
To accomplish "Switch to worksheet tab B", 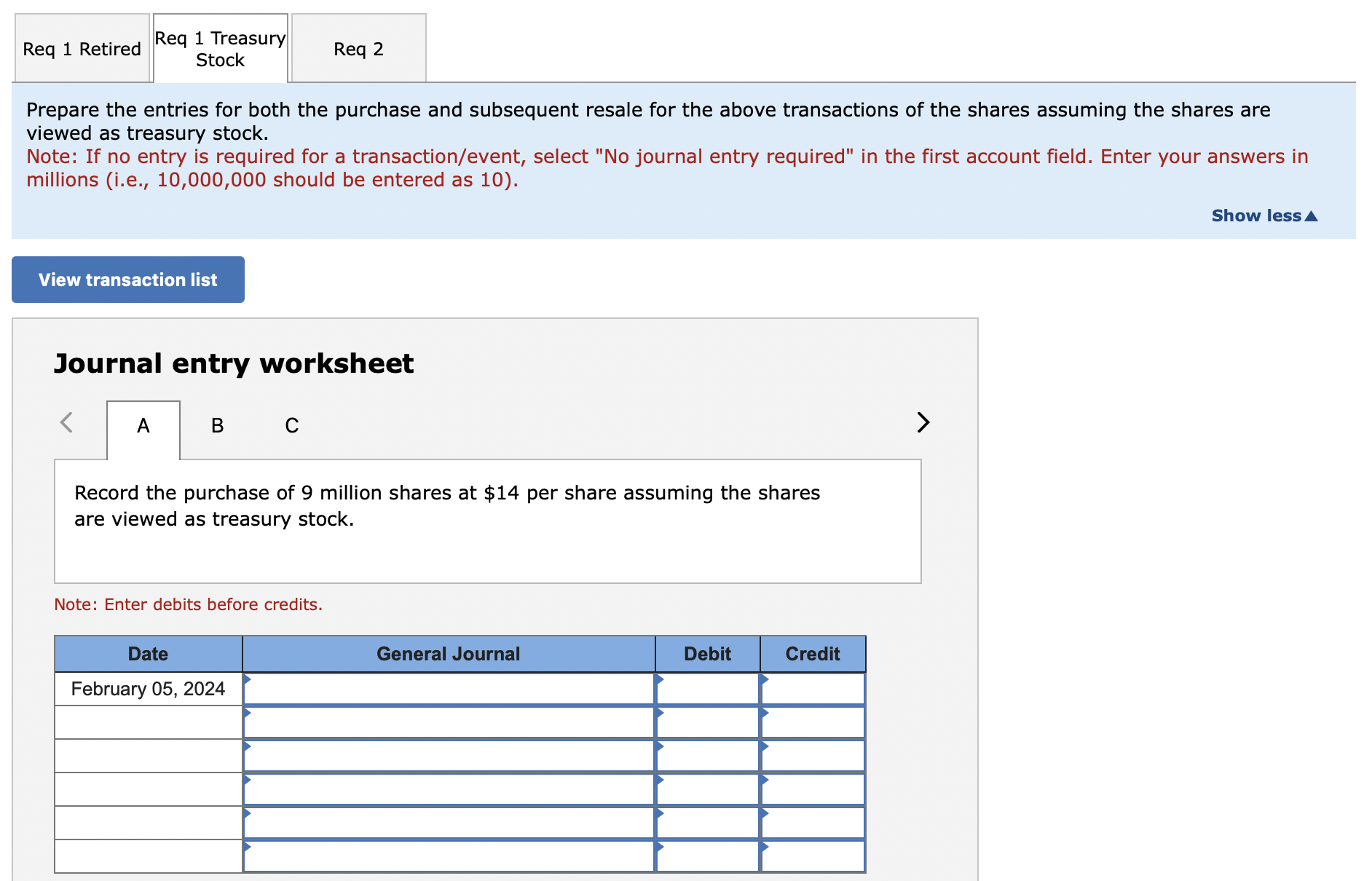I will 217,425.
